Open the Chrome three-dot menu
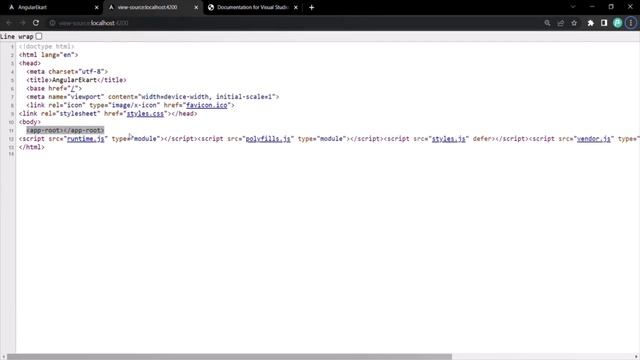This screenshot has width=640, height=360. [x=631, y=23]
